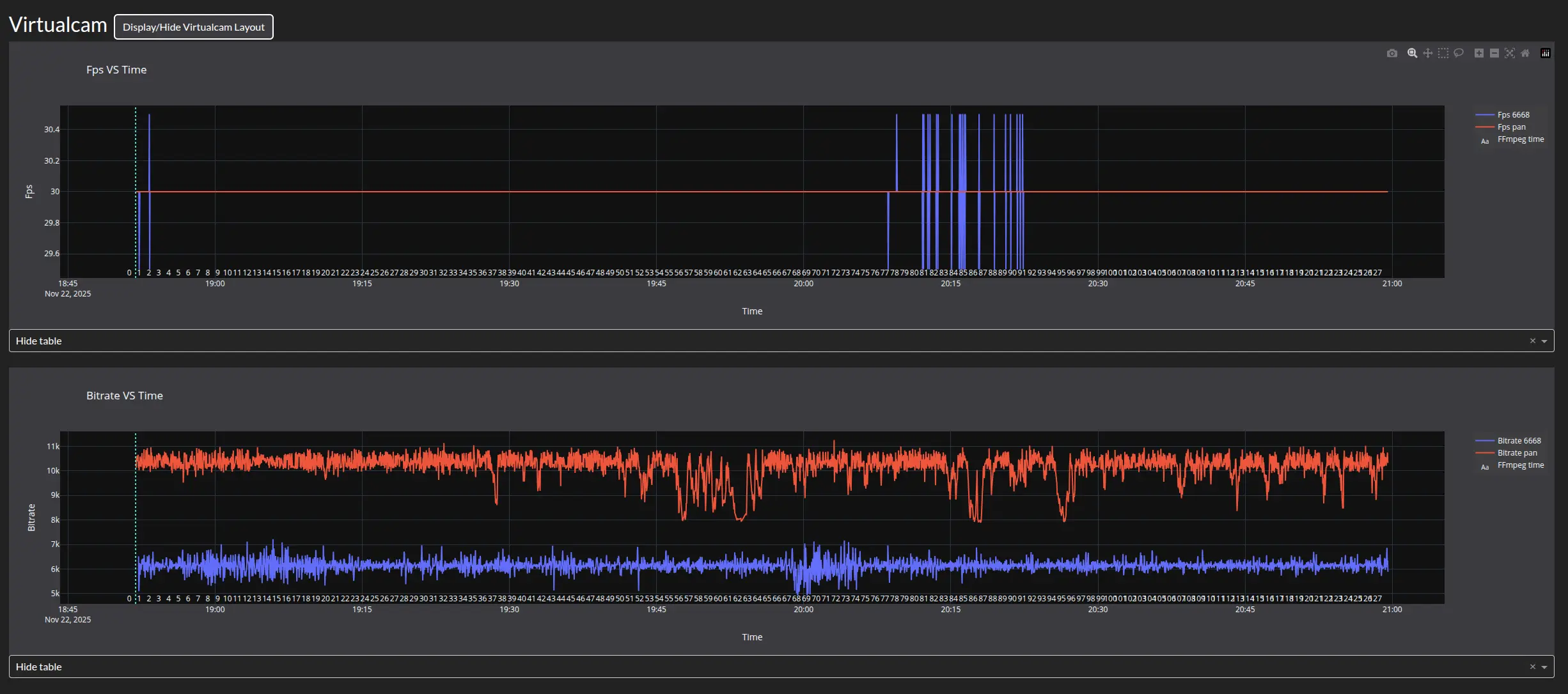Click Display/Hide Virtualcam Layout button
1568x694 pixels.
pyautogui.click(x=193, y=27)
